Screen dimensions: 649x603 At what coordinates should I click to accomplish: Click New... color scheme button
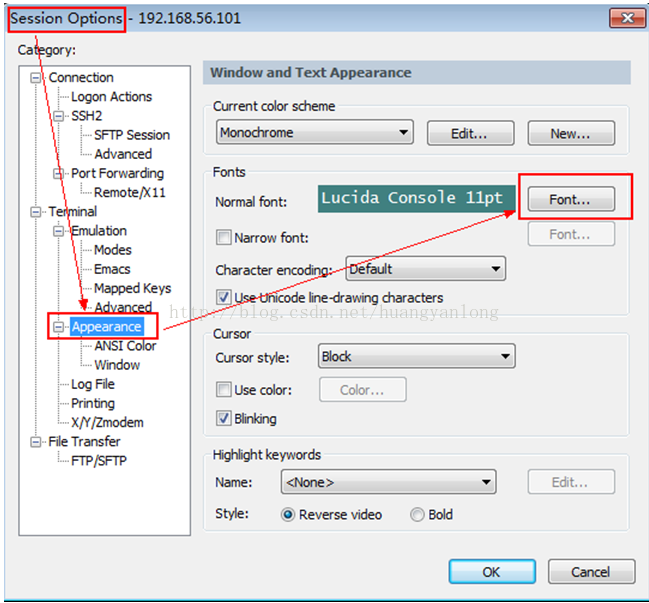(571, 133)
